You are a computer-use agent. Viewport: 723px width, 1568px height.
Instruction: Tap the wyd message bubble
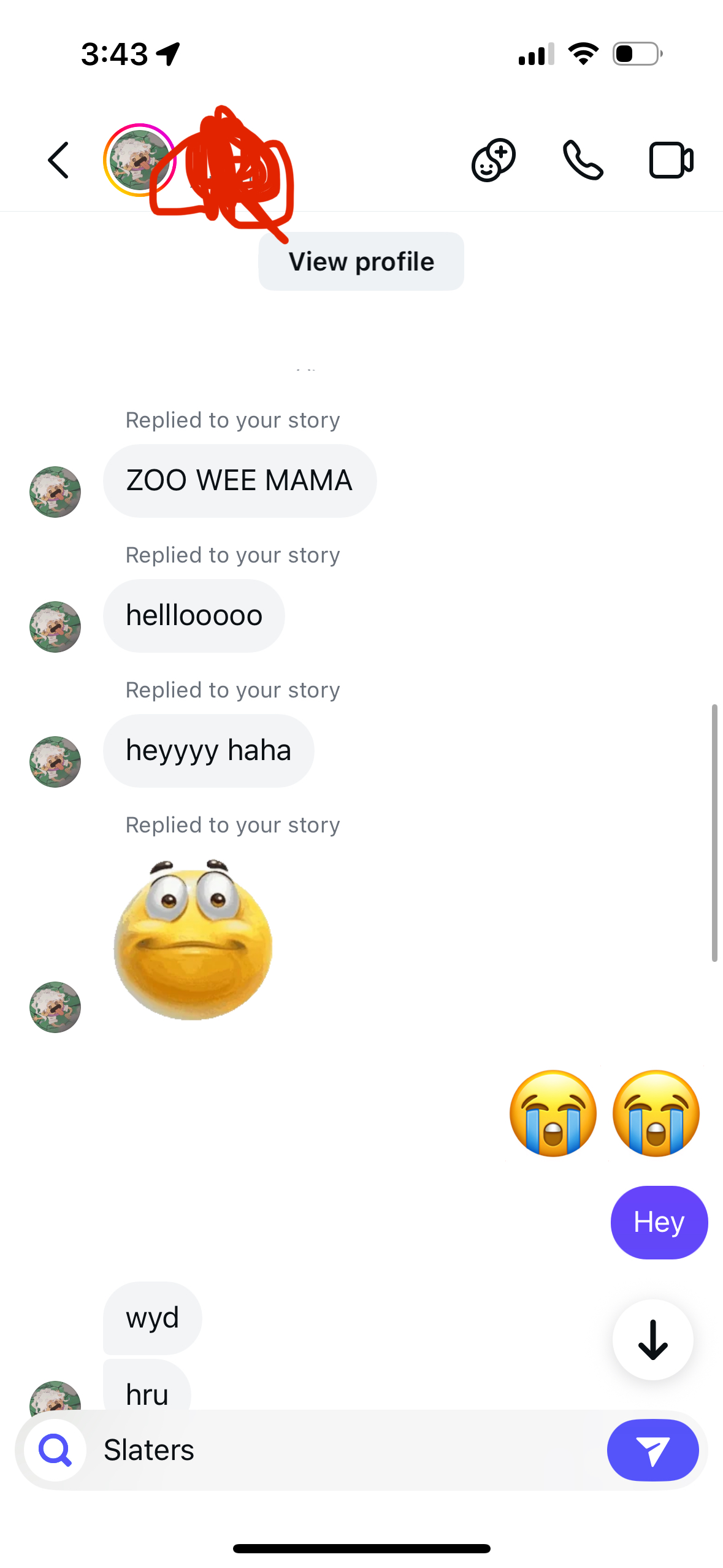(x=152, y=1317)
